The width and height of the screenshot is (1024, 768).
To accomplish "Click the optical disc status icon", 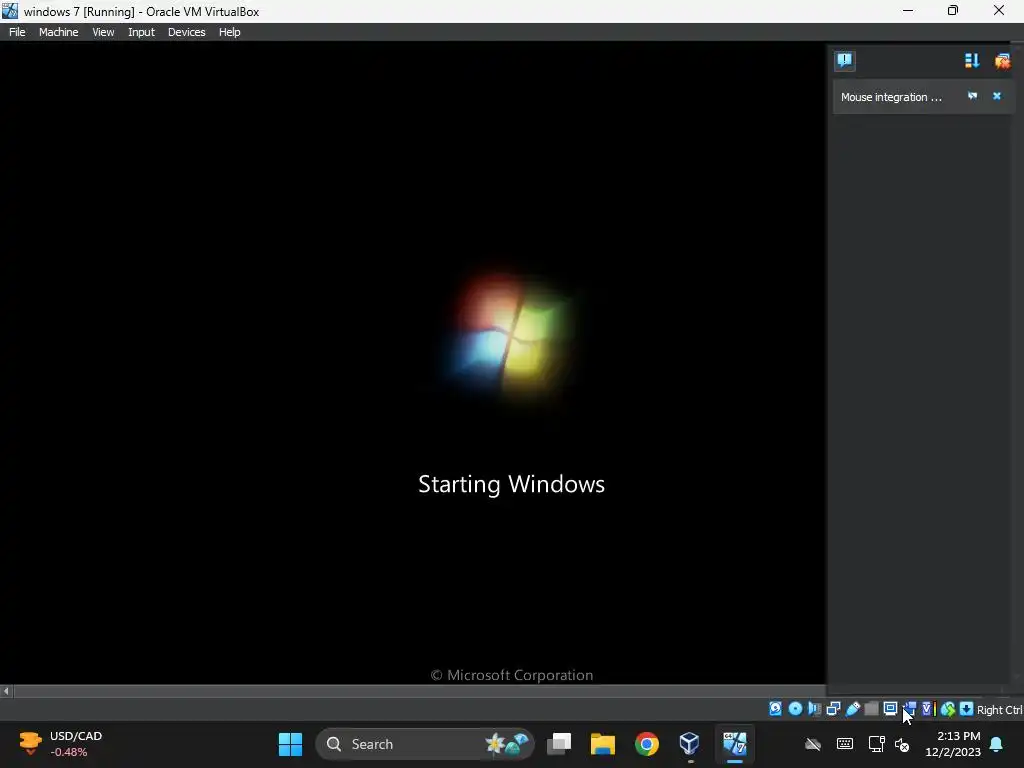I will click(x=795, y=709).
